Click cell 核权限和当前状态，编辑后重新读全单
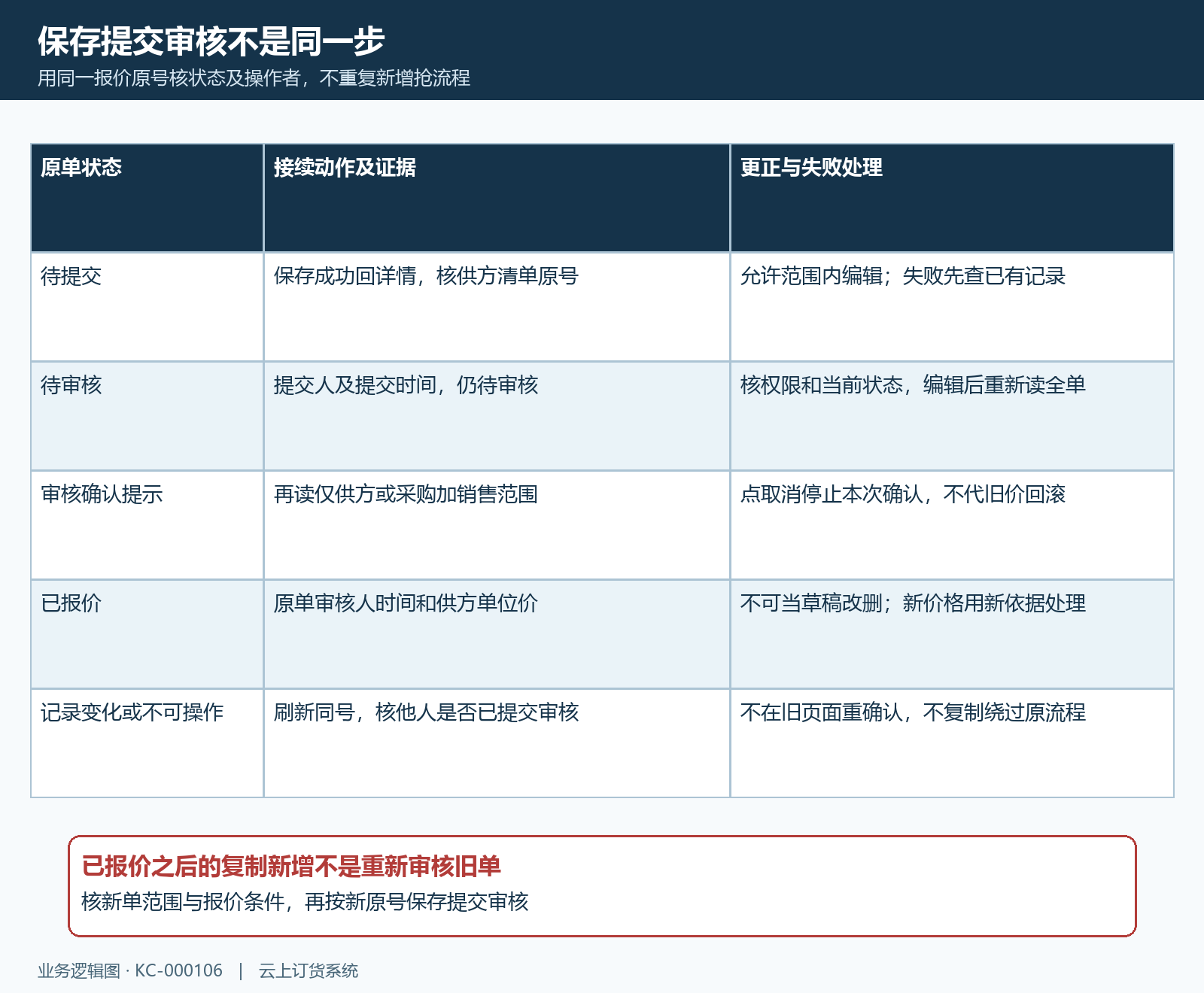 [x=952, y=416]
